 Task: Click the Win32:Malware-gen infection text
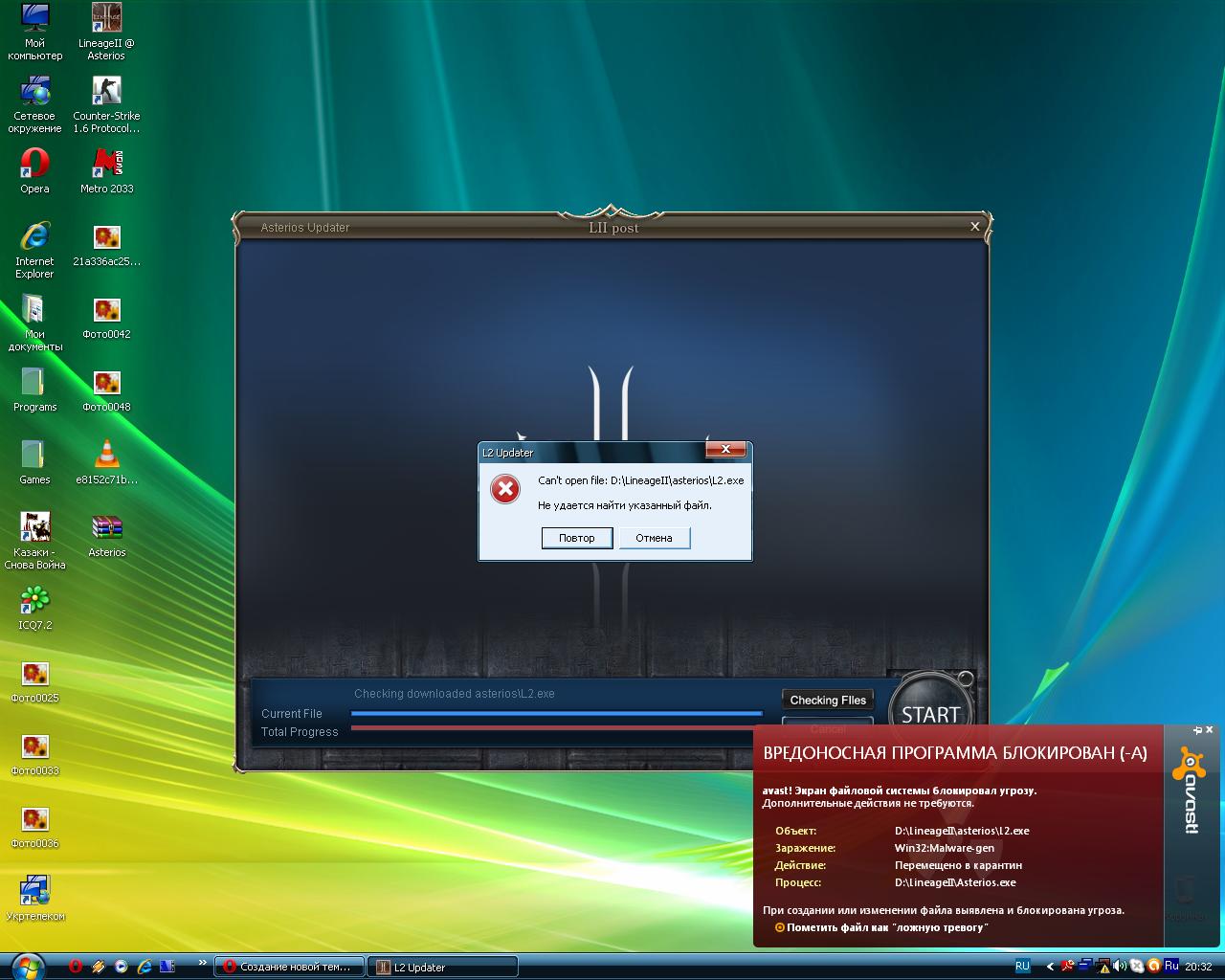point(945,848)
